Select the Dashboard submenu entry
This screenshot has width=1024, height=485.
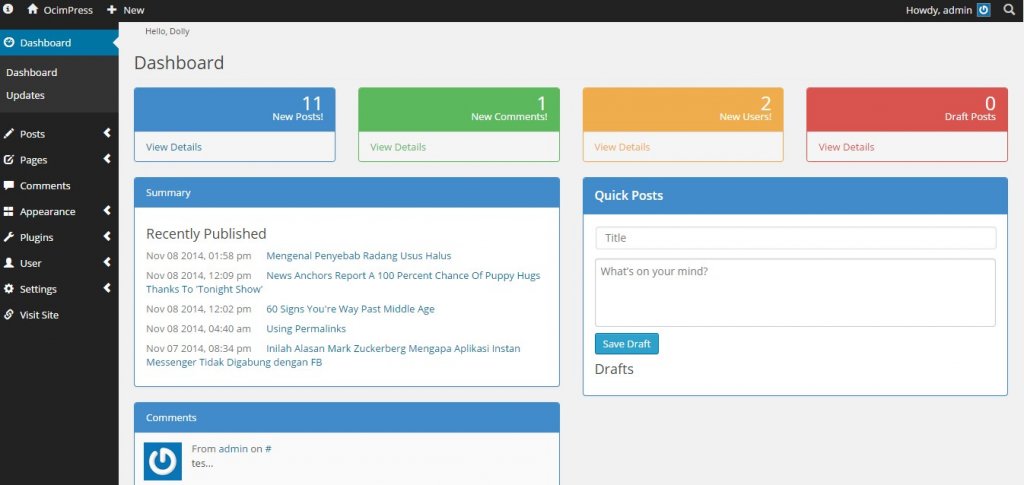click(x=31, y=72)
